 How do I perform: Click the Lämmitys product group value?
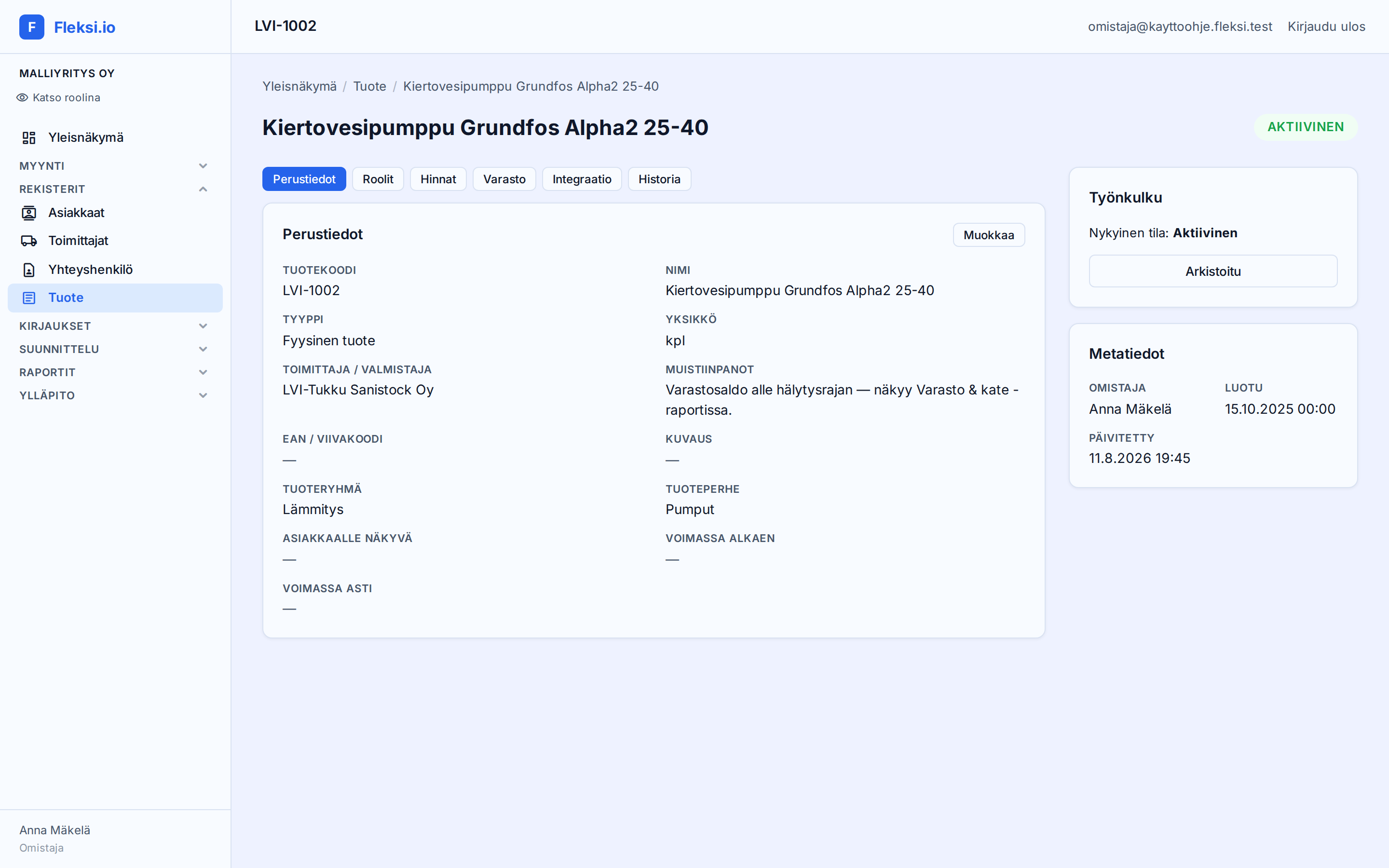tap(313, 509)
